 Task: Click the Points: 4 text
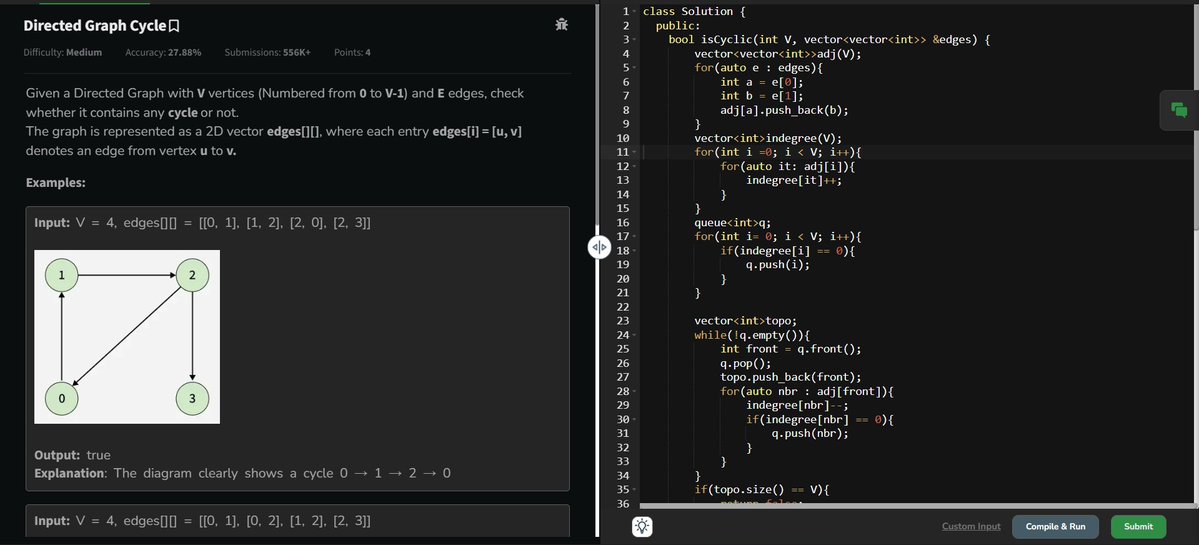(x=353, y=53)
